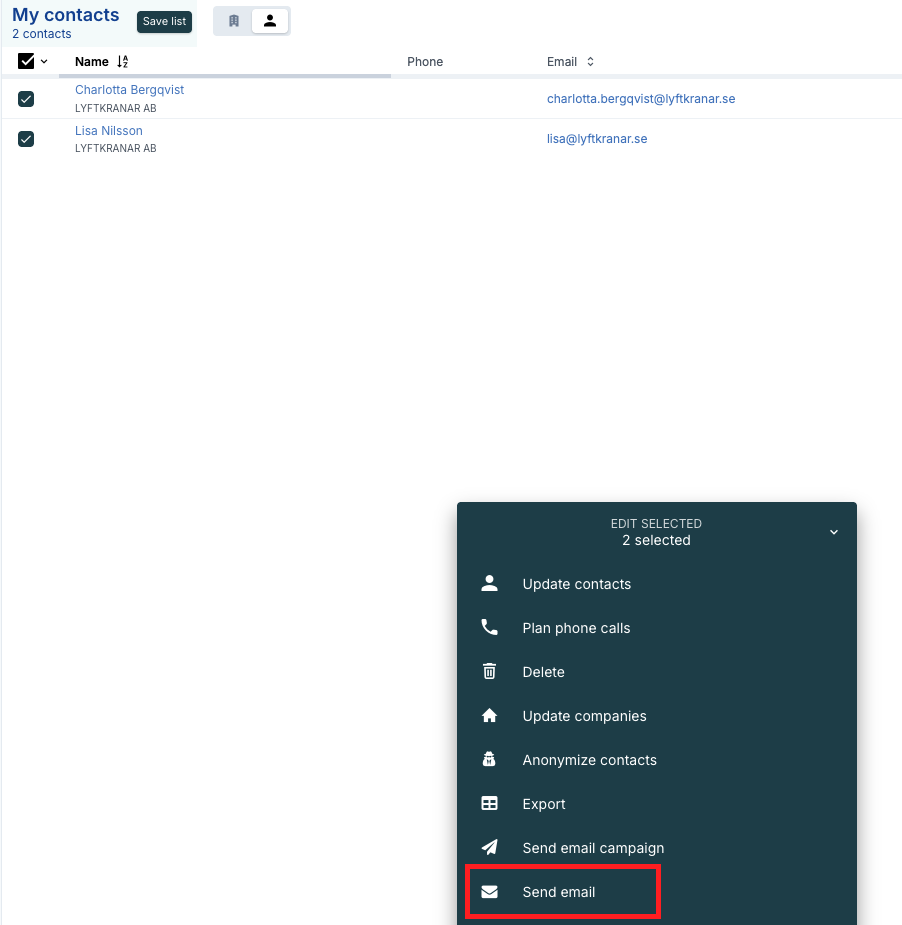Click the Save list button
The width and height of the screenshot is (902, 925).
pos(164,22)
